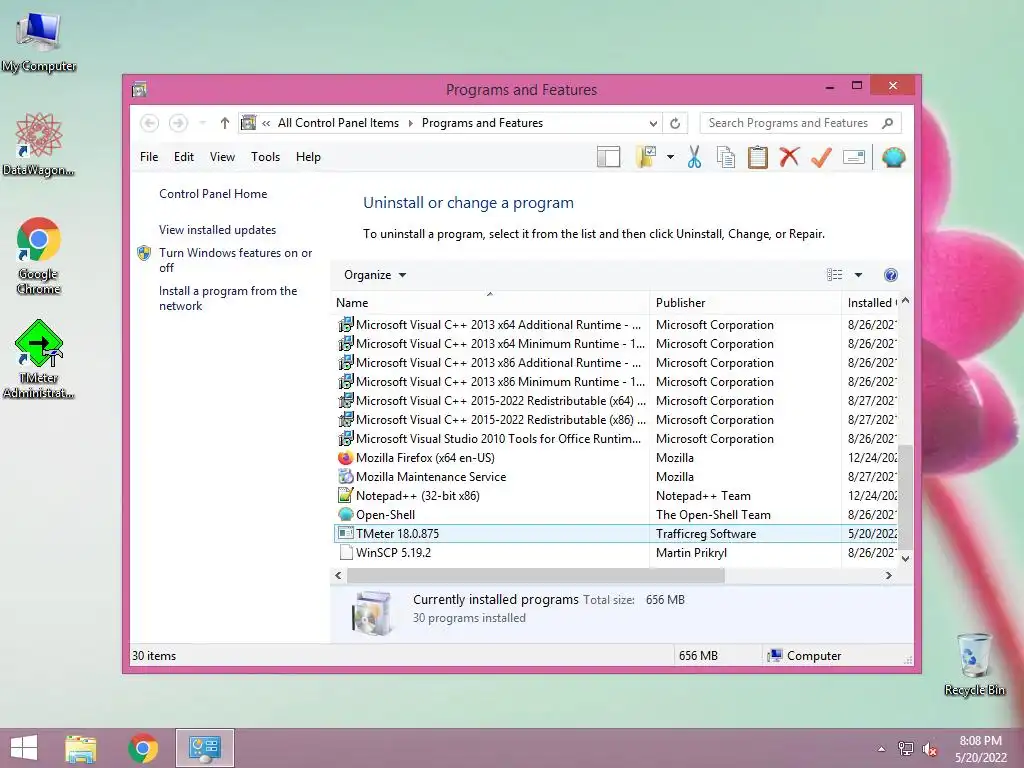
Task: Select the Recycle Bin desktop icon
Action: click(x=974, y=664)
